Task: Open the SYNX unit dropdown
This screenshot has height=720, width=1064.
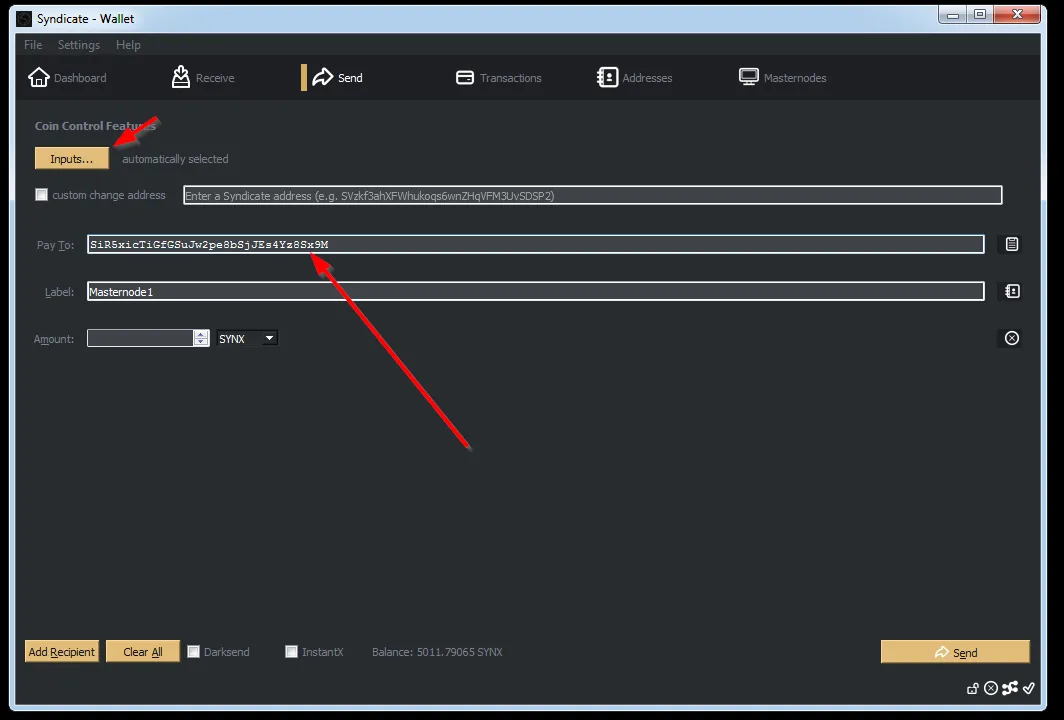Action: point(247,338)
